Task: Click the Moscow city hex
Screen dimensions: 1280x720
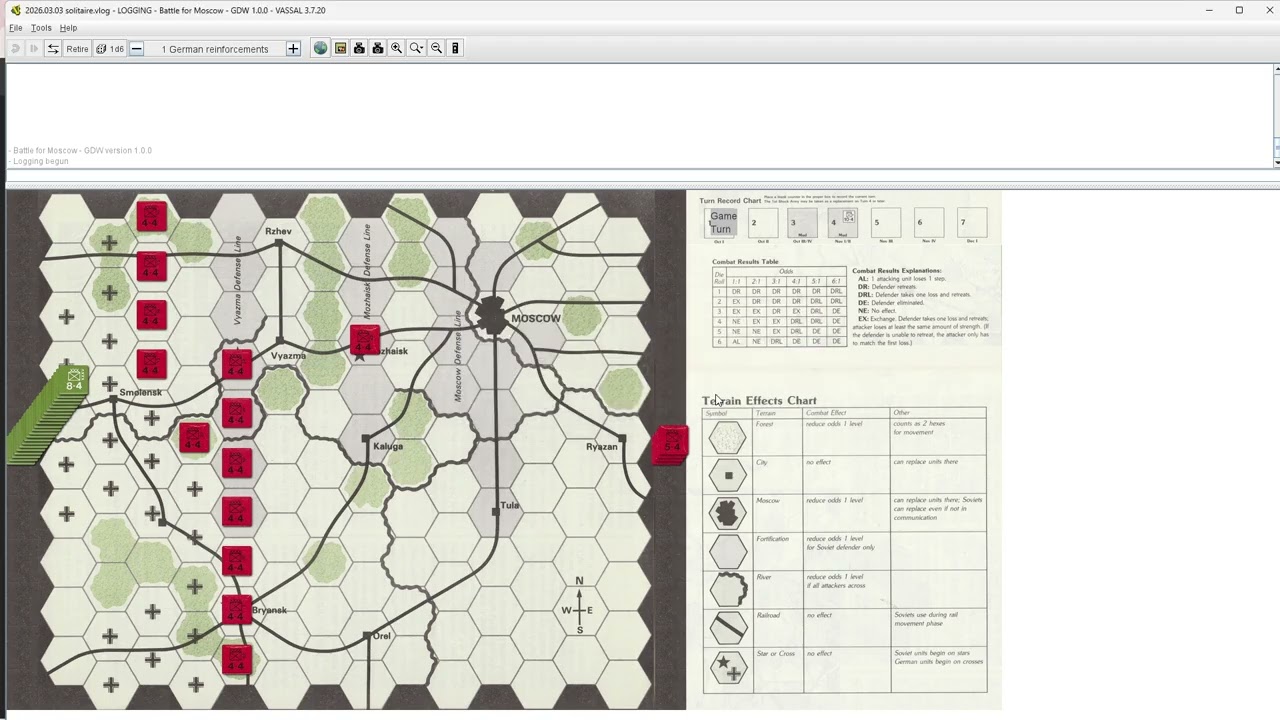Action: tap(491, 317)
